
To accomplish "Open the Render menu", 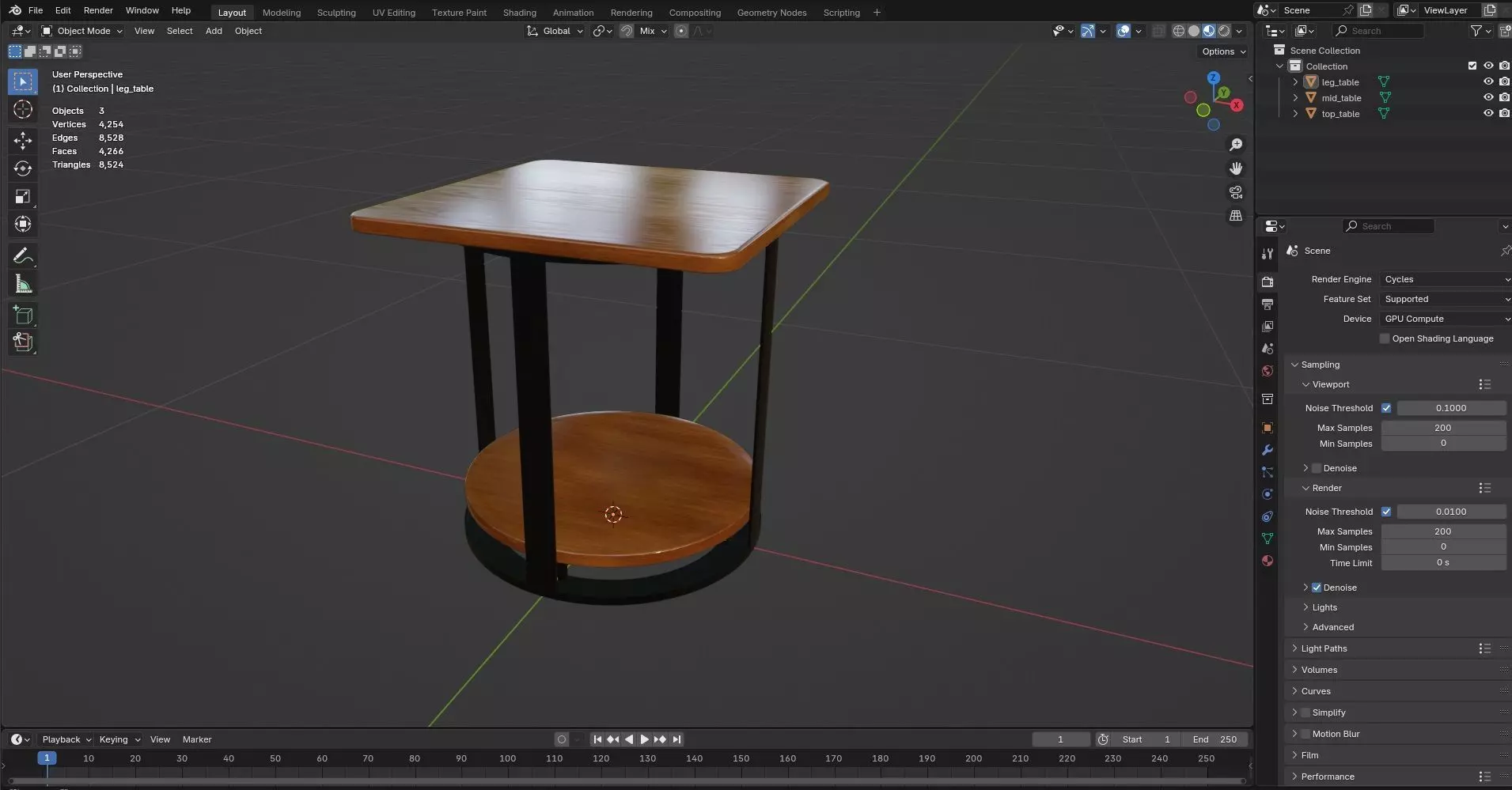I will coord(98,10).
